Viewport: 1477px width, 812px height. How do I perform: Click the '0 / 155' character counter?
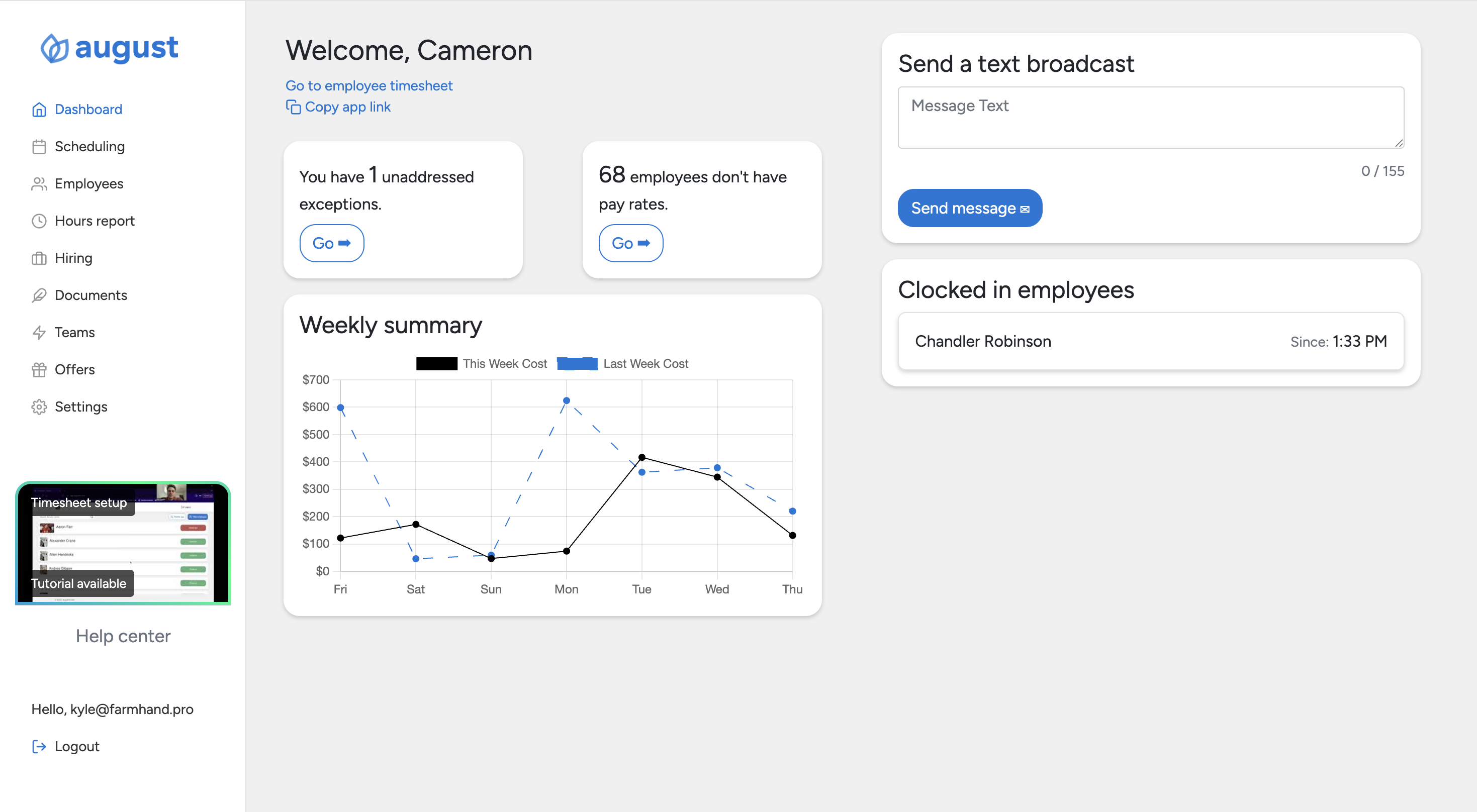pyautogui.click(x=1382, y=171)
